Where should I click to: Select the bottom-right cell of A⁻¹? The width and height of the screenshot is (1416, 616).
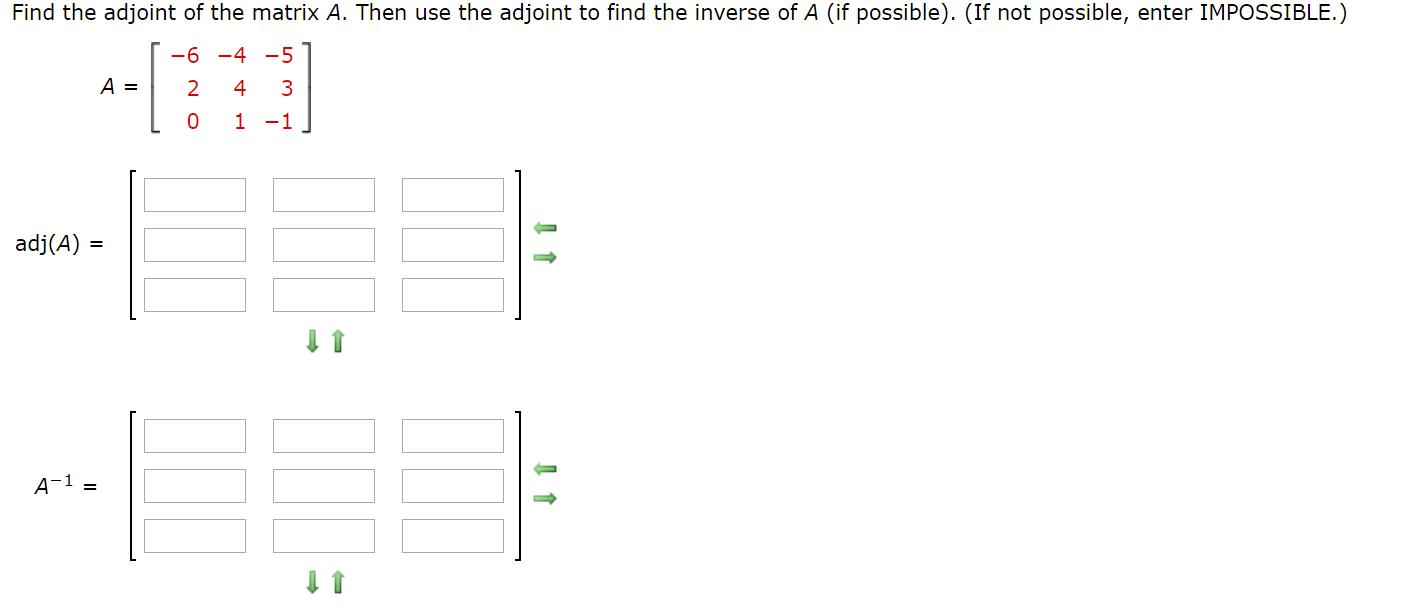click(452, 535)
